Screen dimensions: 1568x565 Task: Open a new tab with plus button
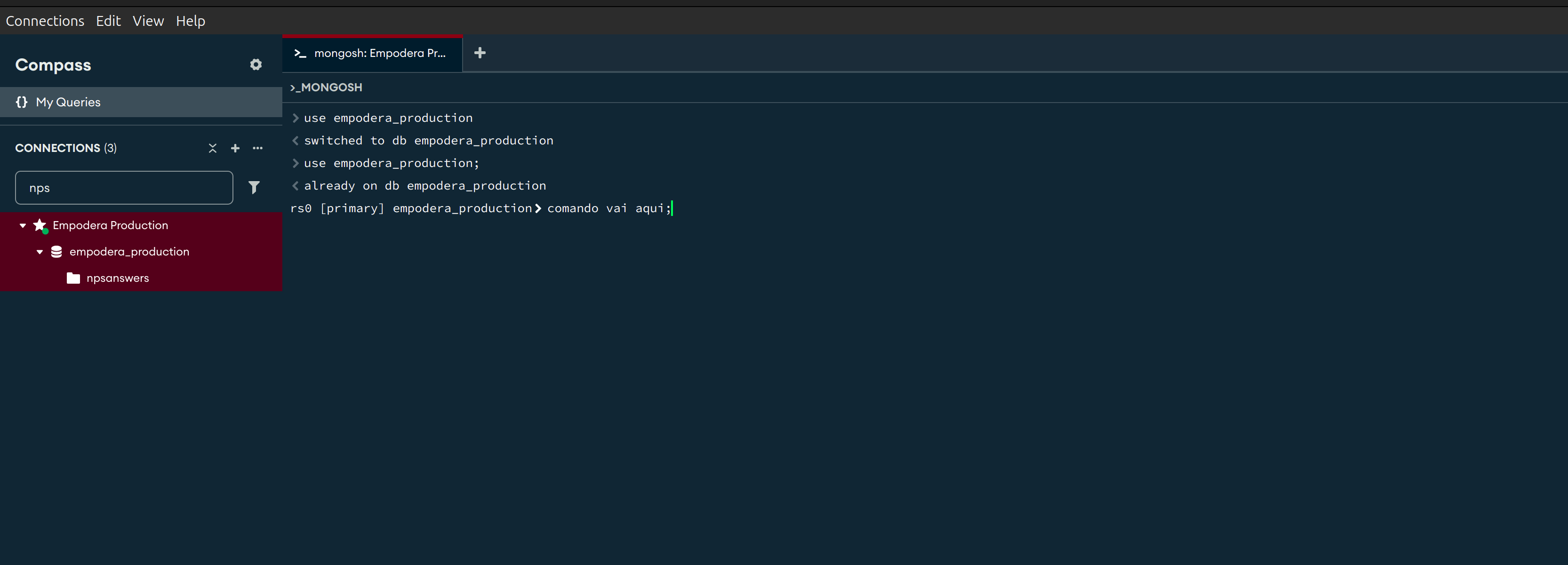pos(480,53)
